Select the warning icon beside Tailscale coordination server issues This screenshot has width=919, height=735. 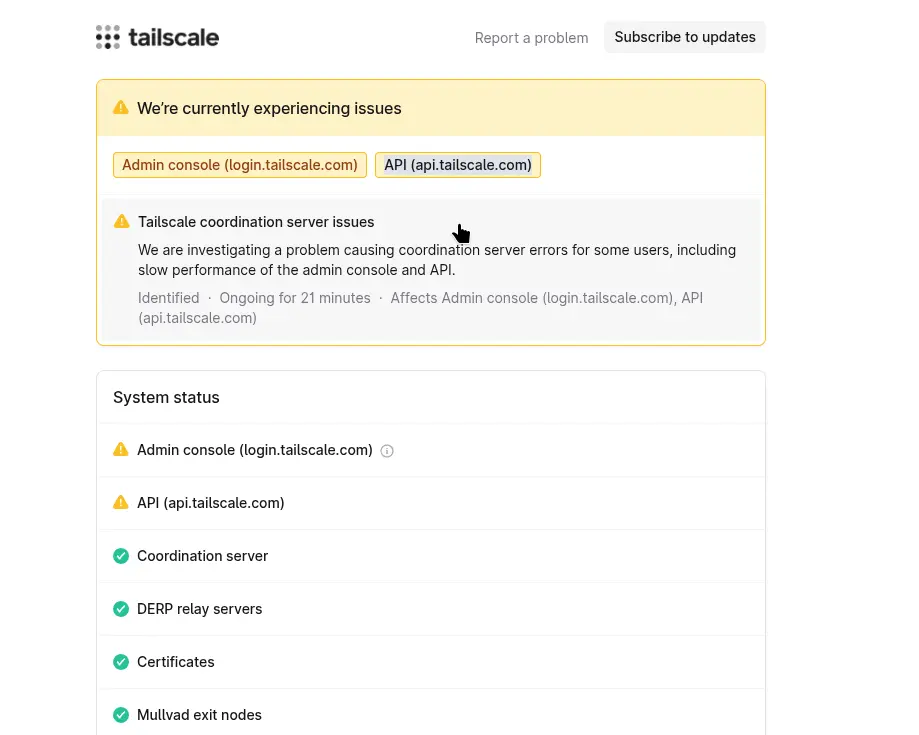coord(121,221)
